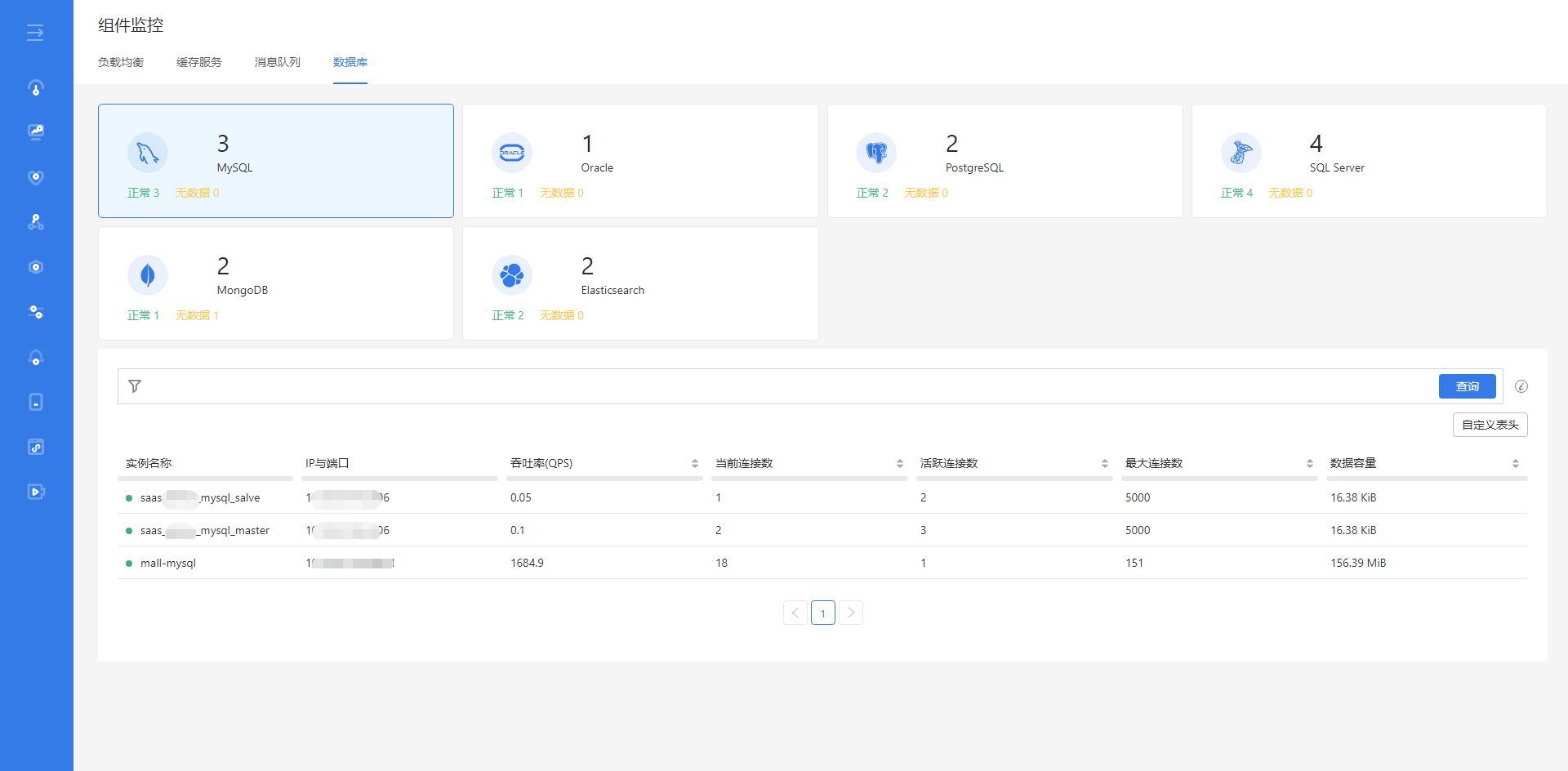This screenshot has width=1568, height=771.
Task: Switch to the 缓存服务 tab
Action: pos(199,62)
